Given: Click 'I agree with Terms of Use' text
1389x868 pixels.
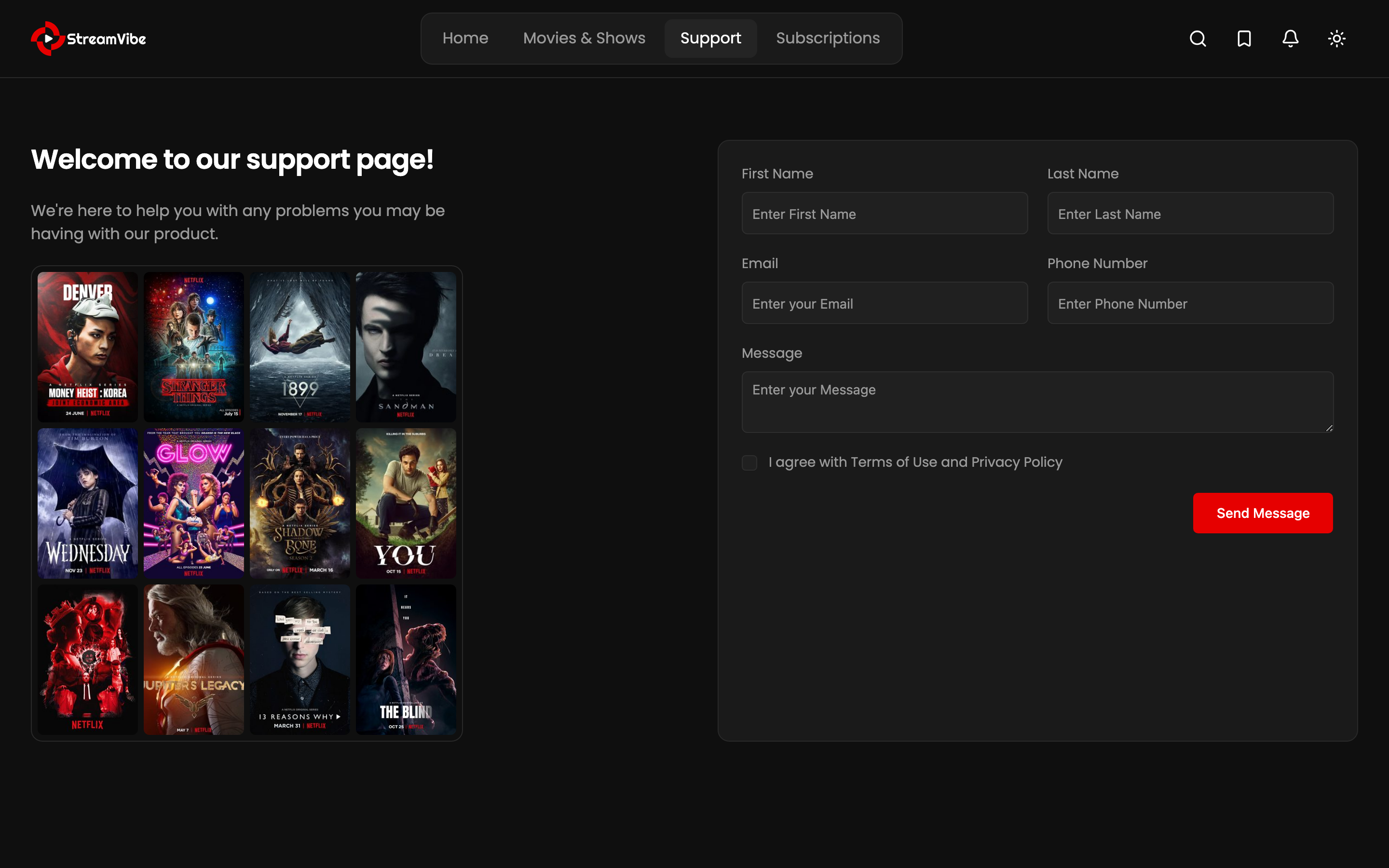Looking at the screenshot, I should [x=915, y=462].
